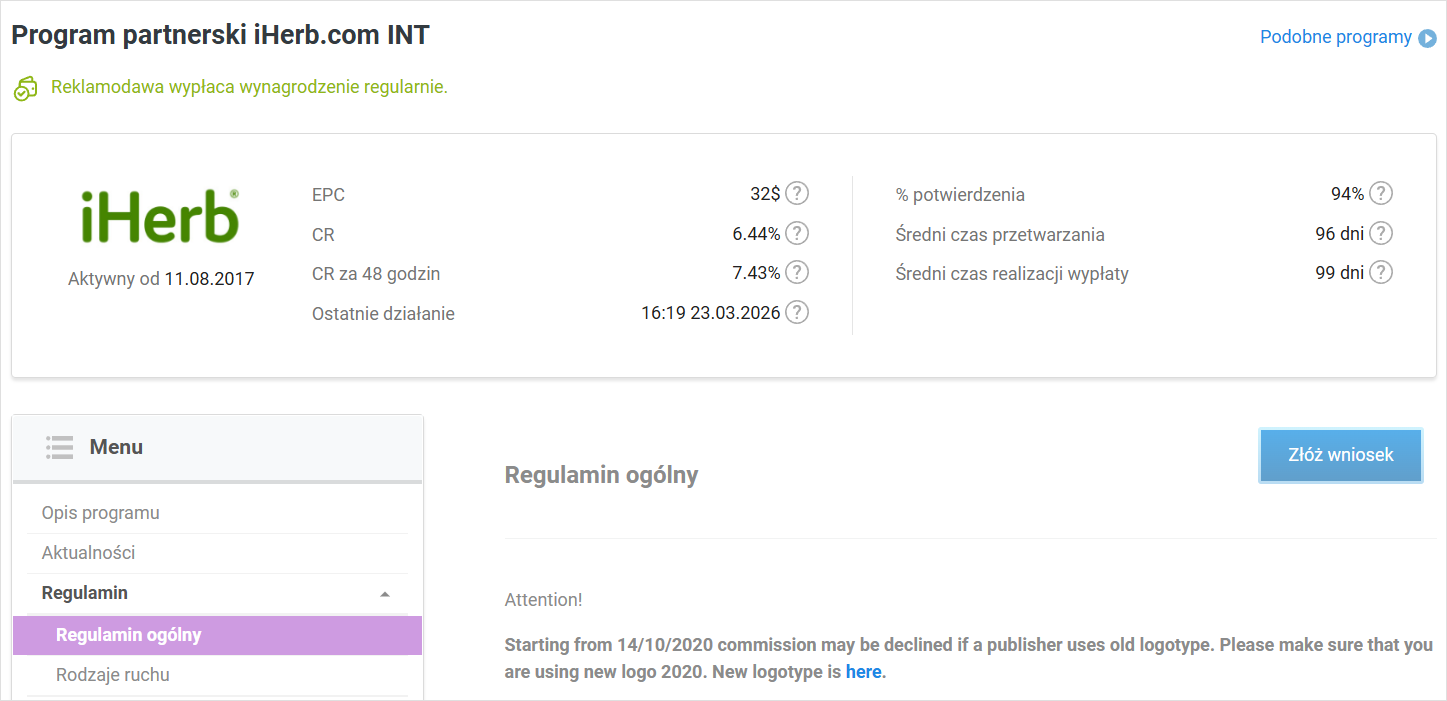Open Opis programu in the menu
1447x701 pixels.
(101, 513)
